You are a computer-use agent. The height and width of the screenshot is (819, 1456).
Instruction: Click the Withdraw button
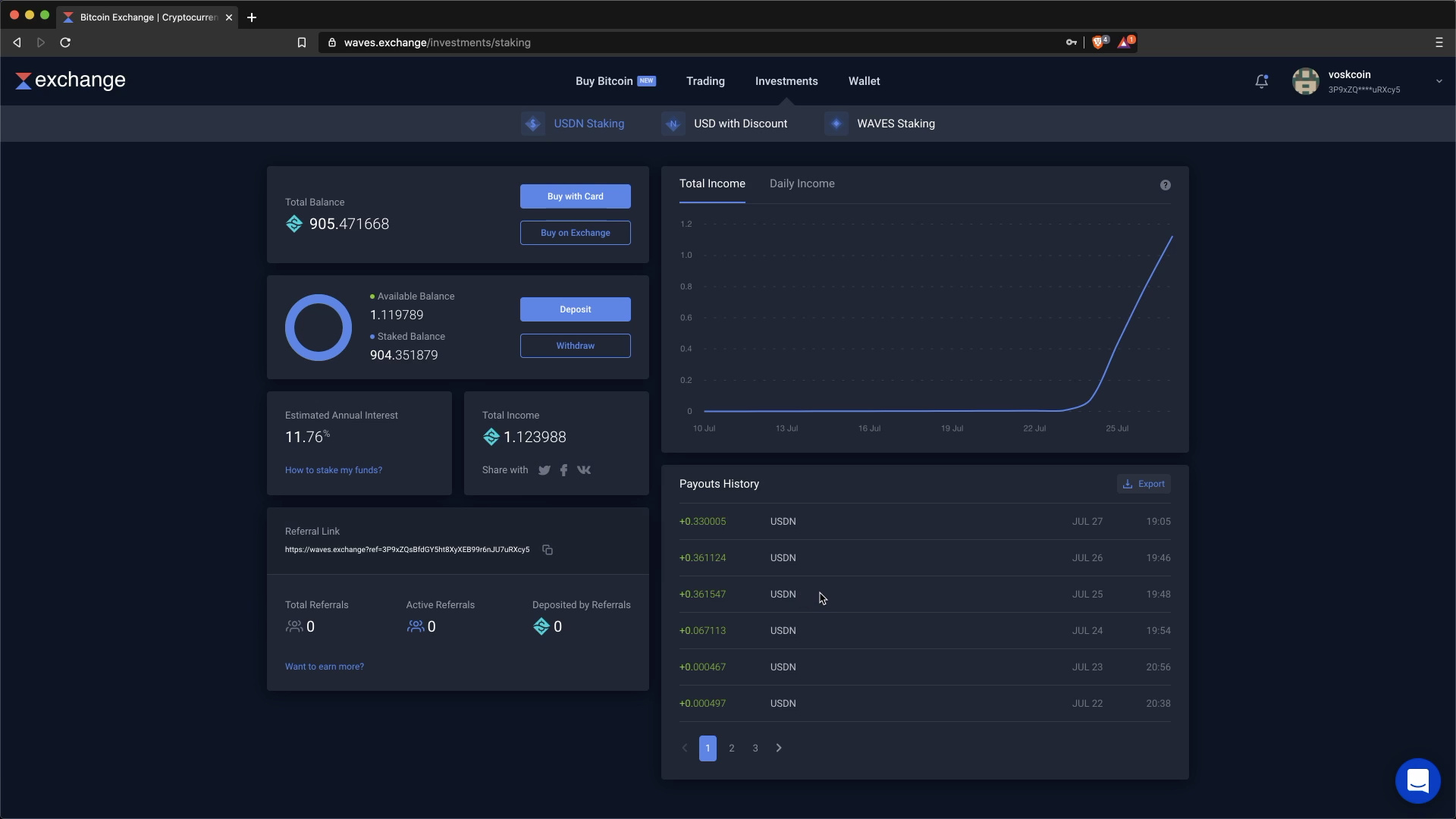tap(576, 346)
